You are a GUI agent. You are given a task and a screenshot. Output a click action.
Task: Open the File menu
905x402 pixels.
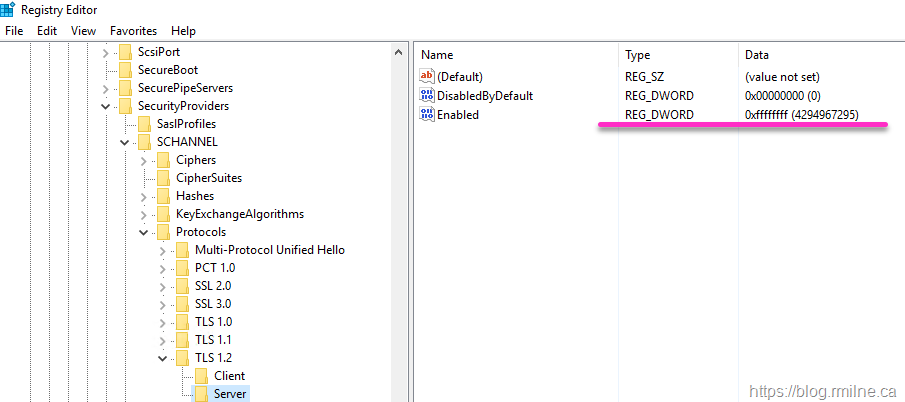point(14,31)
